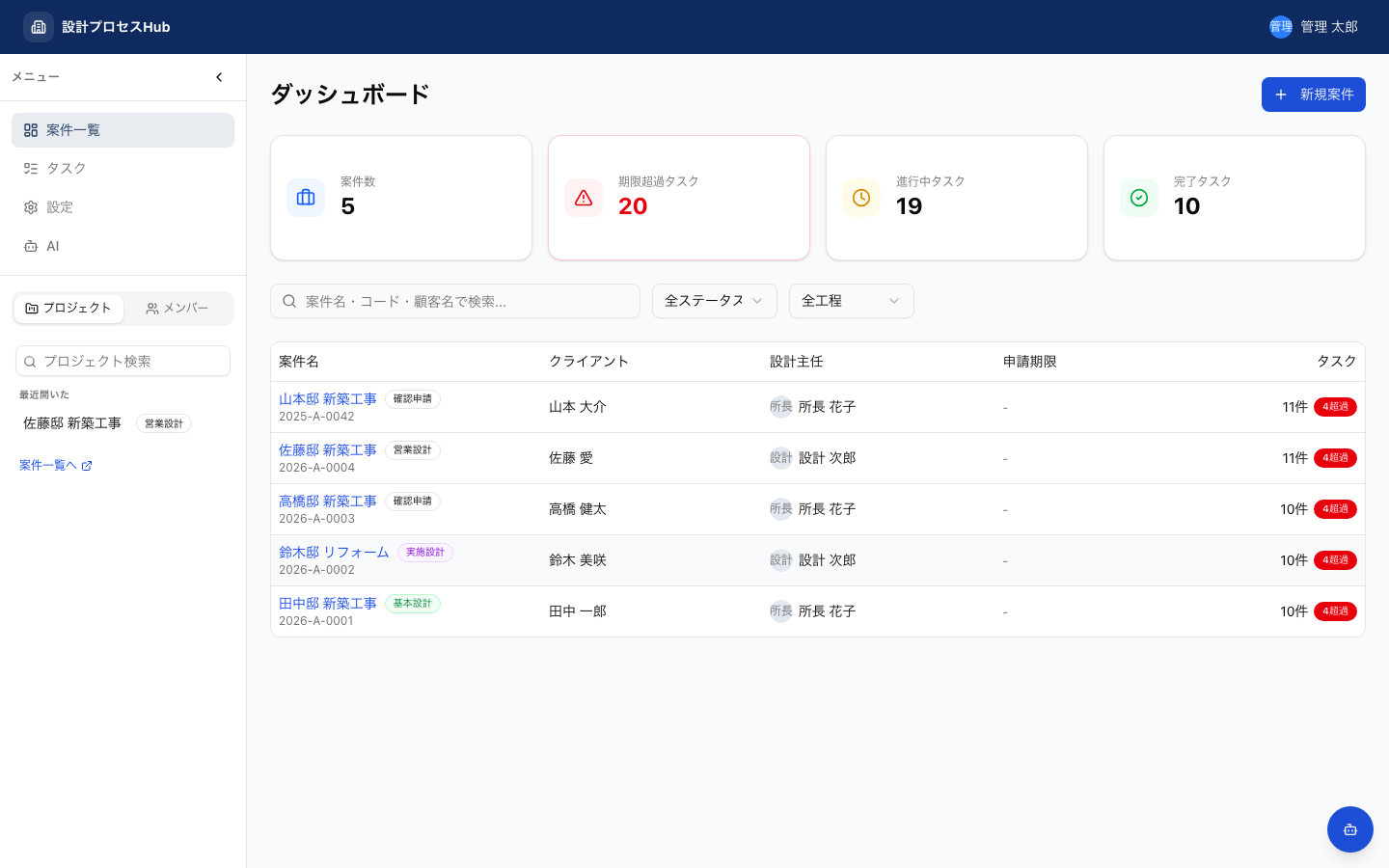
Task: Click the red alert icon on 期限超過タスク card
Action: (x=584, y=197)
